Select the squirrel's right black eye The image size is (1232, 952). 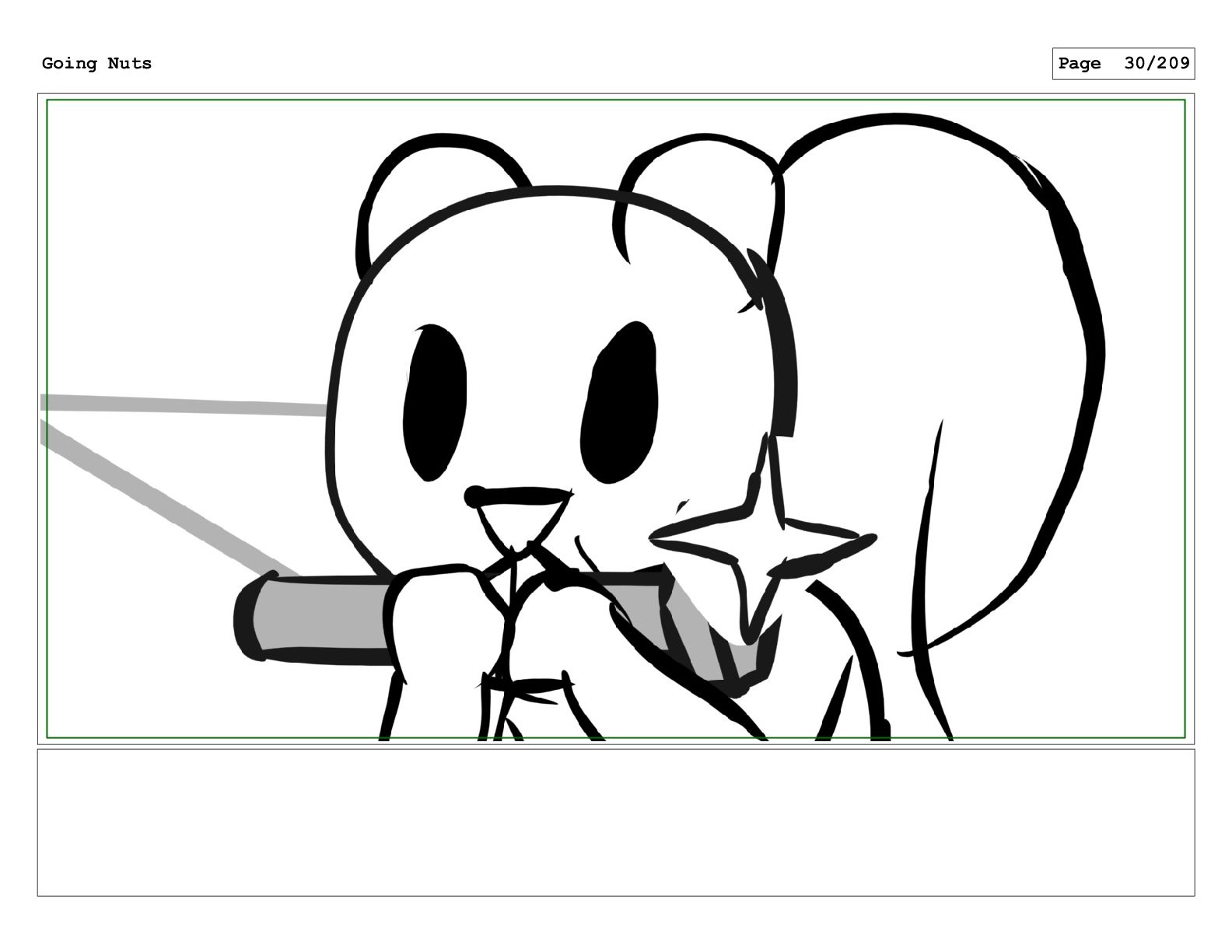(619, 401)
